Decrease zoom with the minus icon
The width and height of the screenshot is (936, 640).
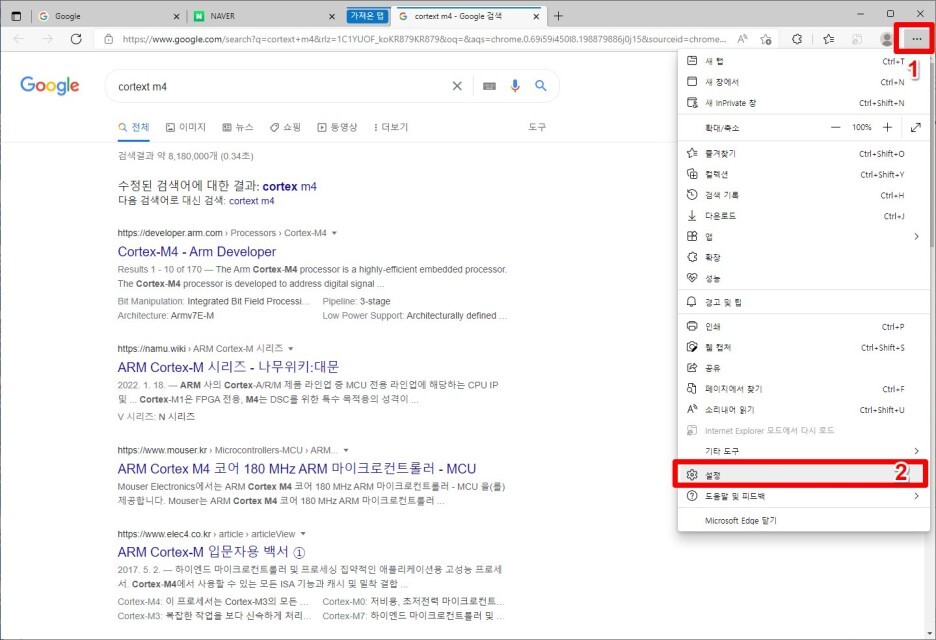835,127
